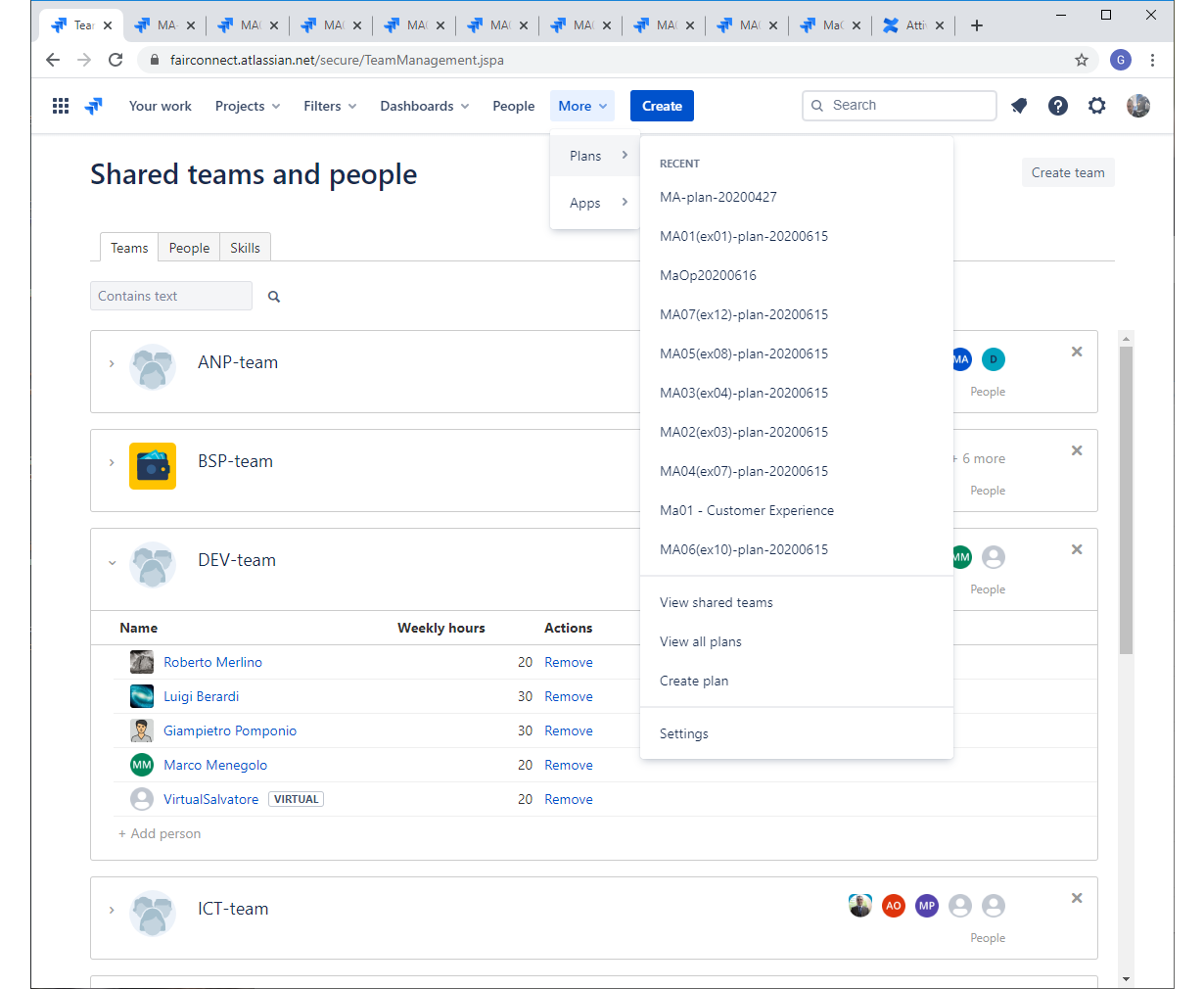This screenshot has height=989, width=1204.
Task: Go back with the browser back arrow
Action: coord(53,60)
